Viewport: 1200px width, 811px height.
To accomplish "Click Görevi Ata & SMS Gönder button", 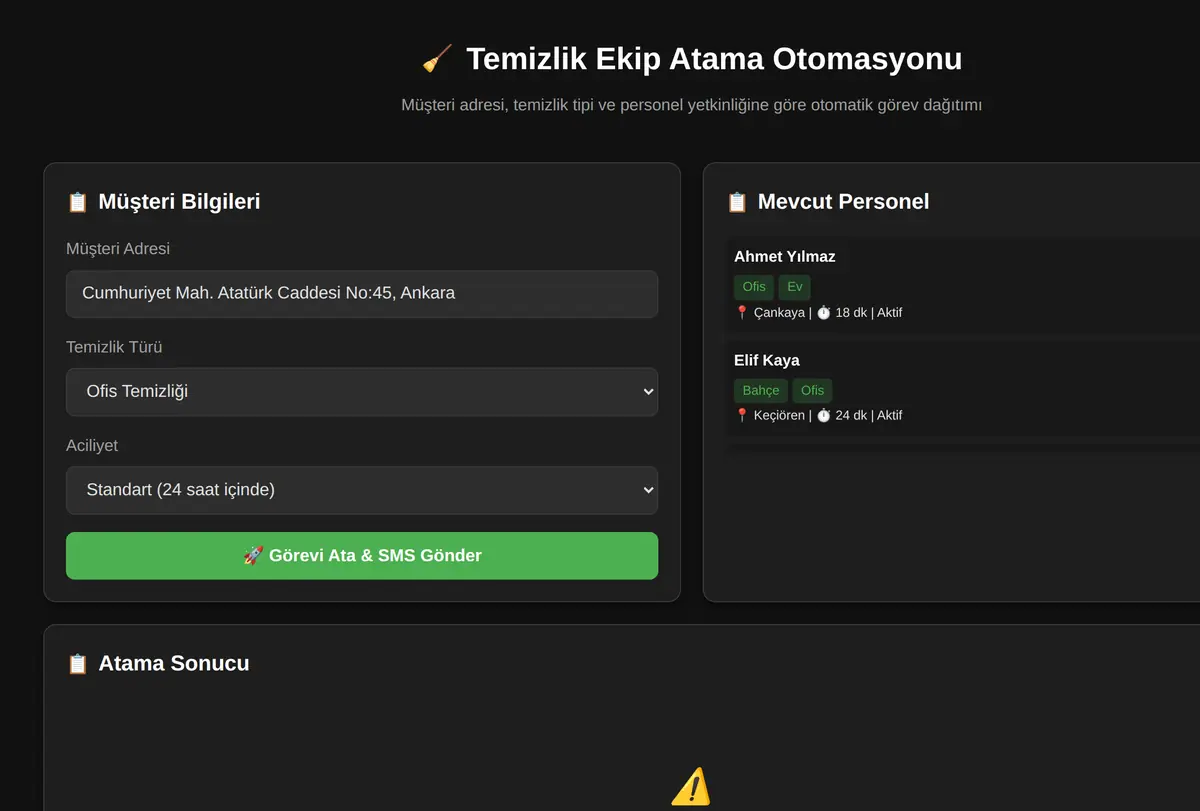I will 362,556.
